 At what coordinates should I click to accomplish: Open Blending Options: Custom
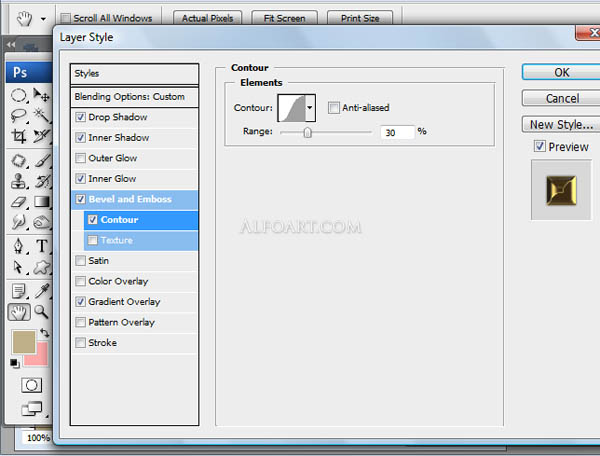(x=135, y=97)
